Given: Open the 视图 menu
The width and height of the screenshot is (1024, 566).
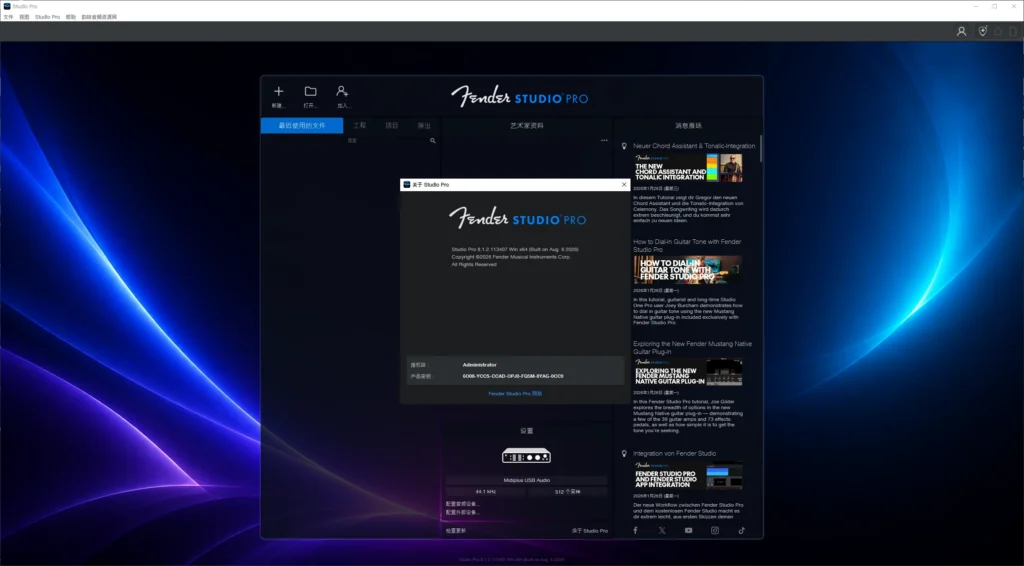Looking at the screenshot, I should tap(24, 17).
